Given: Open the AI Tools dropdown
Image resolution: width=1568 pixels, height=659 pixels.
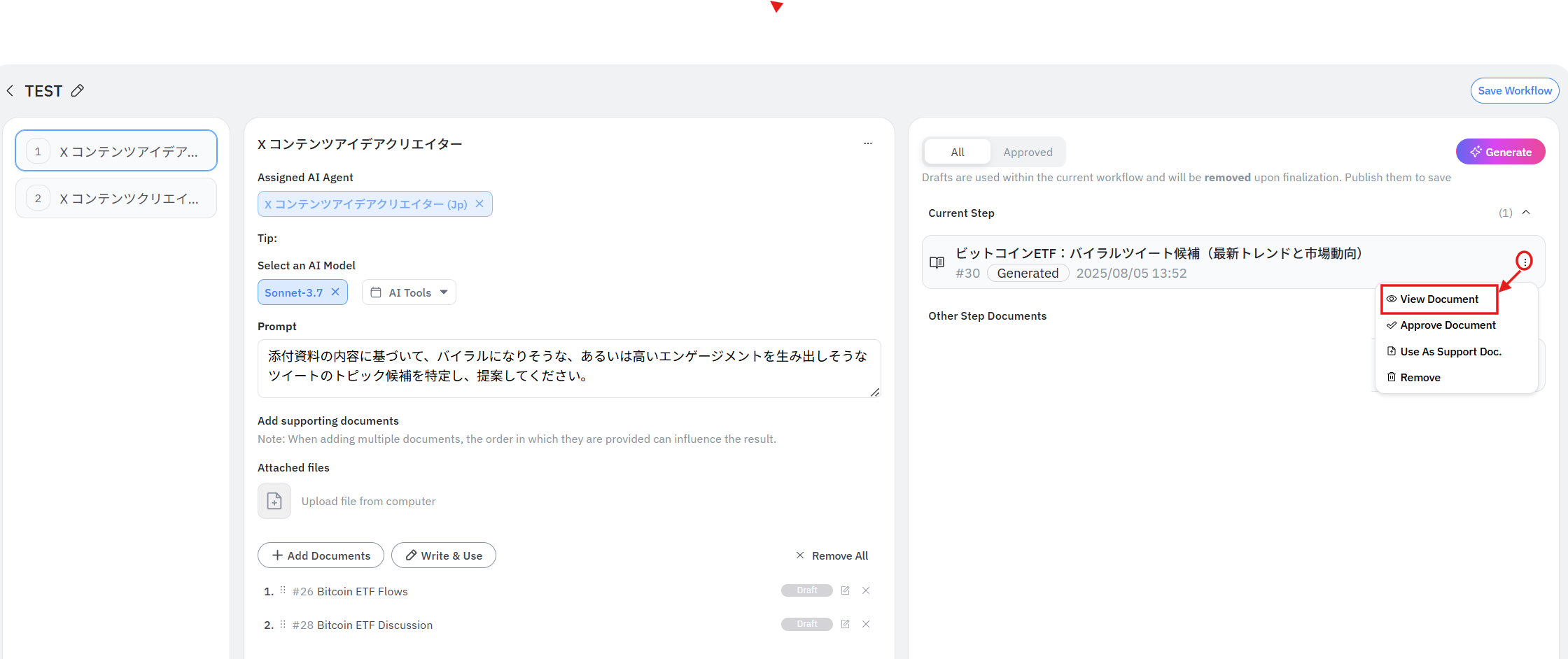Looking at the screenshot, I should (409, 292).
